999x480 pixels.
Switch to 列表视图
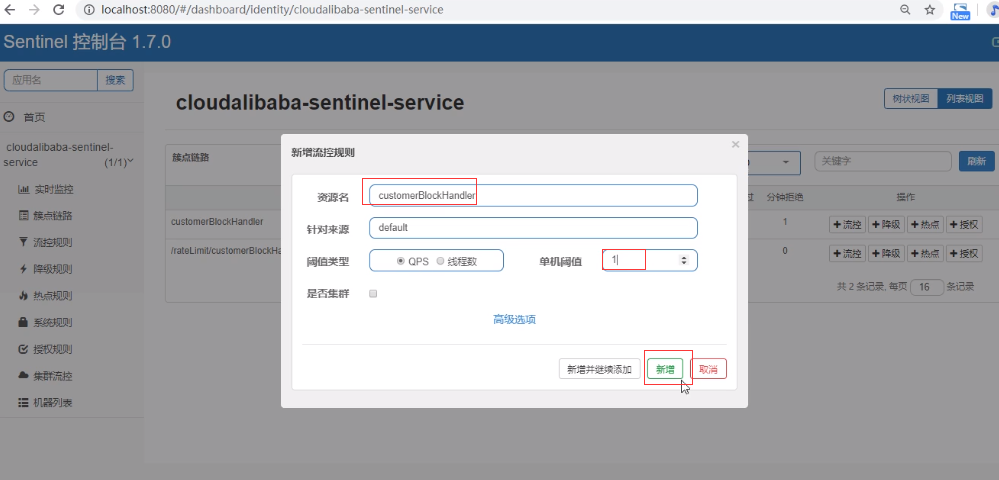pos(965,99)
